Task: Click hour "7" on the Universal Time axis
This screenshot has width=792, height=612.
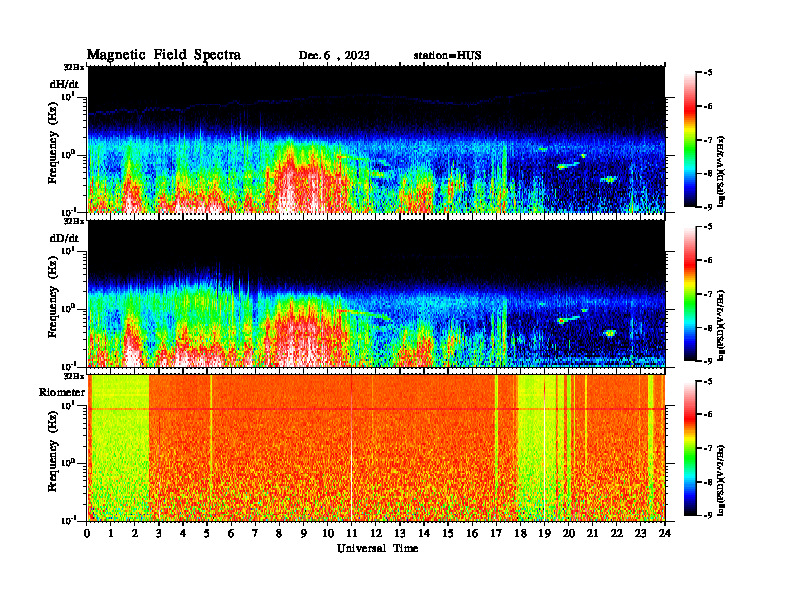Action: click(256, 533)
